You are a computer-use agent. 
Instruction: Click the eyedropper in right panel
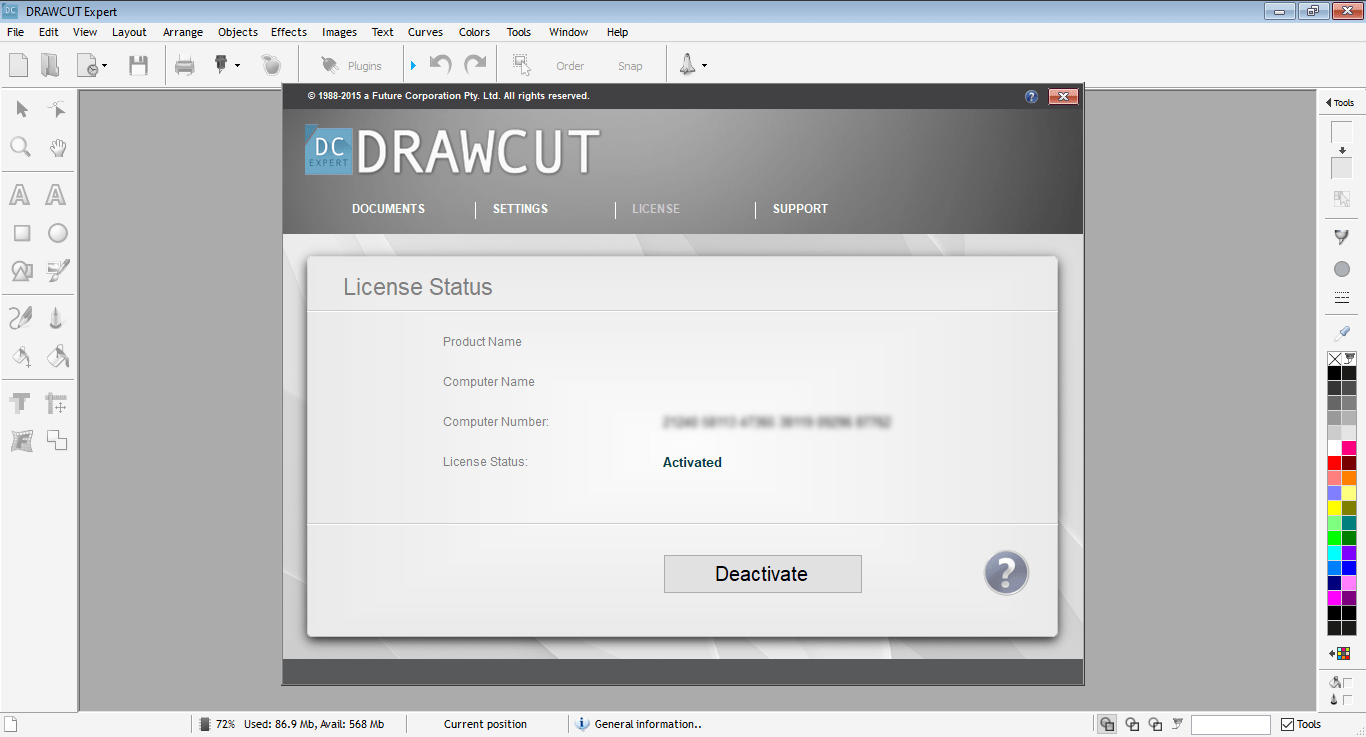click(x=1342, y=333)
